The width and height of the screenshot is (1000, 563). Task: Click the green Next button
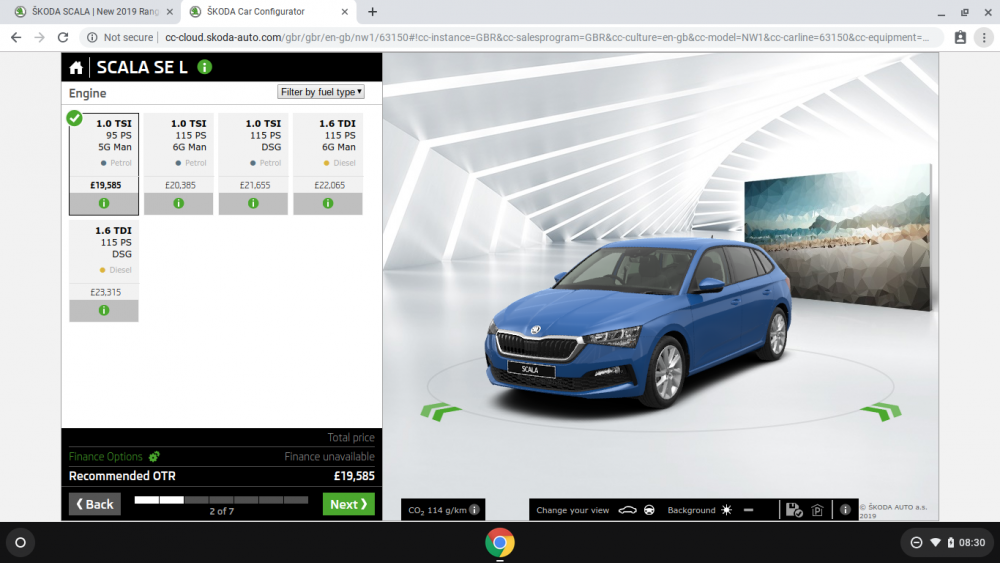[349, 504]
